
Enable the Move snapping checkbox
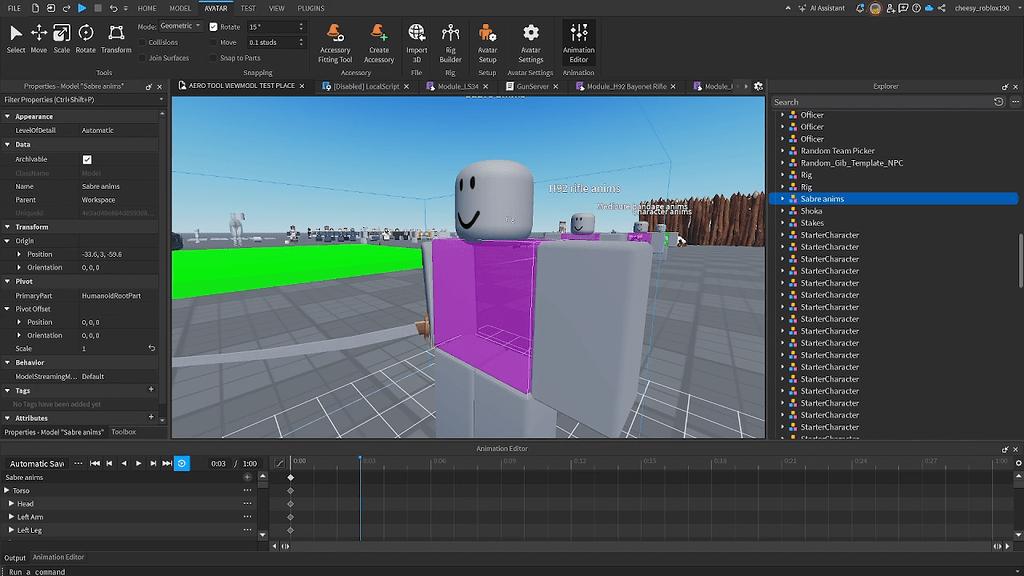coord(214,42)
